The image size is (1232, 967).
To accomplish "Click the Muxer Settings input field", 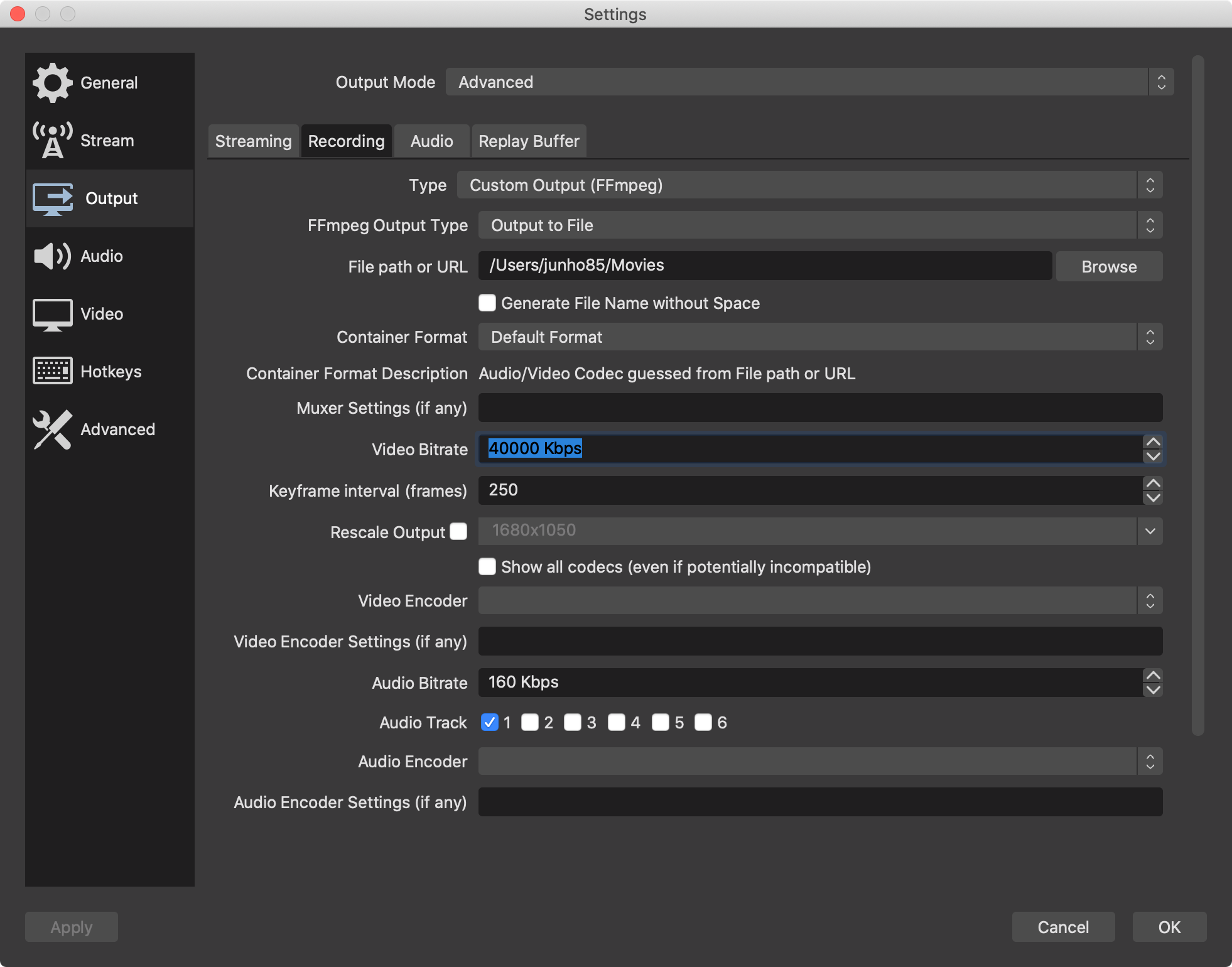I will [819, 408].
